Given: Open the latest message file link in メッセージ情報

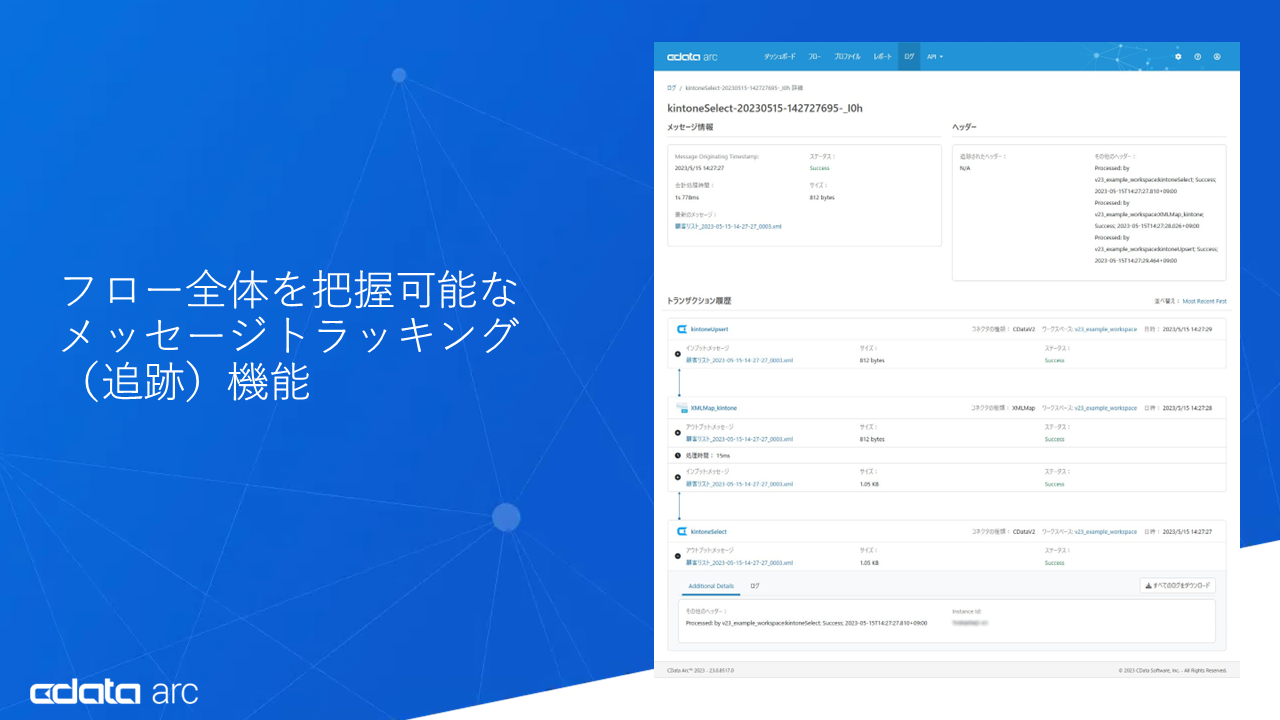Looking at the screenshot, I should tap(728, 227).
